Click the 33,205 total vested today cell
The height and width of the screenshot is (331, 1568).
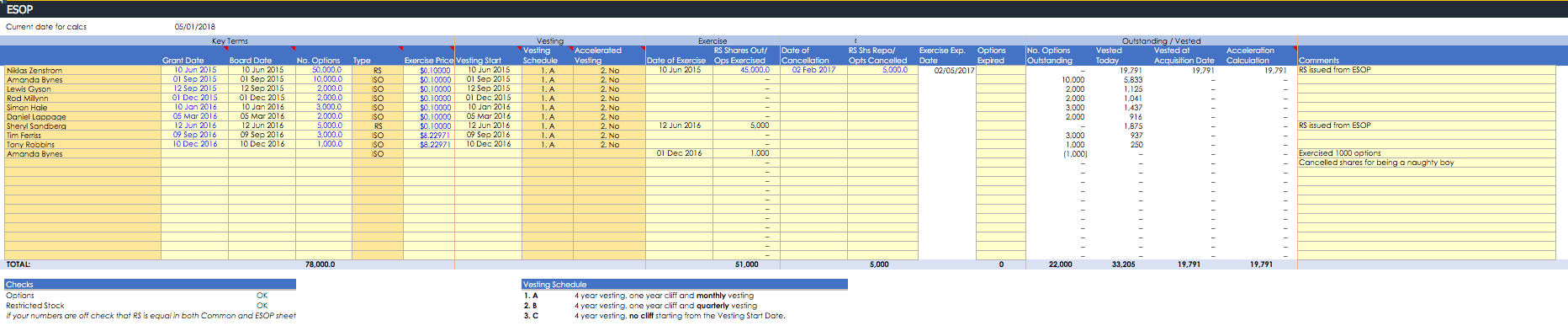pos(1123,264)
